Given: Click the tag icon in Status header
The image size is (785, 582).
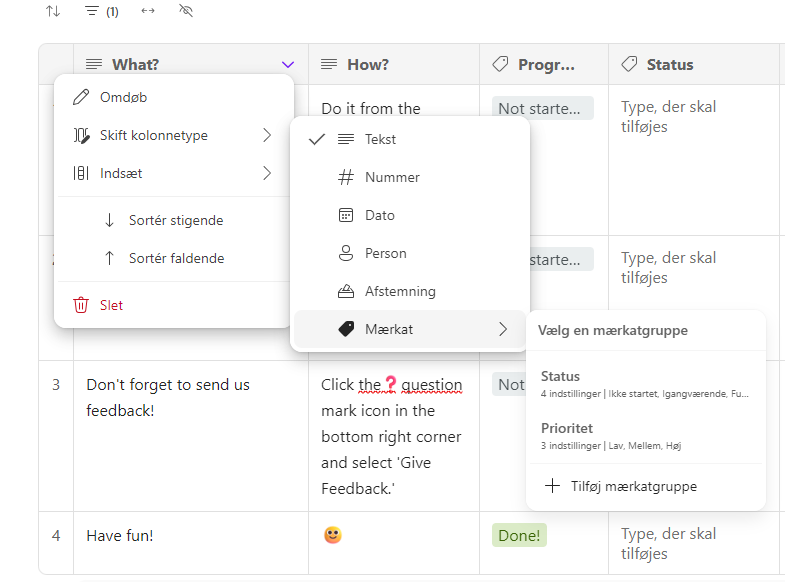Looking at the screenshot, I should pyautogui.click(x=629, y=64).
